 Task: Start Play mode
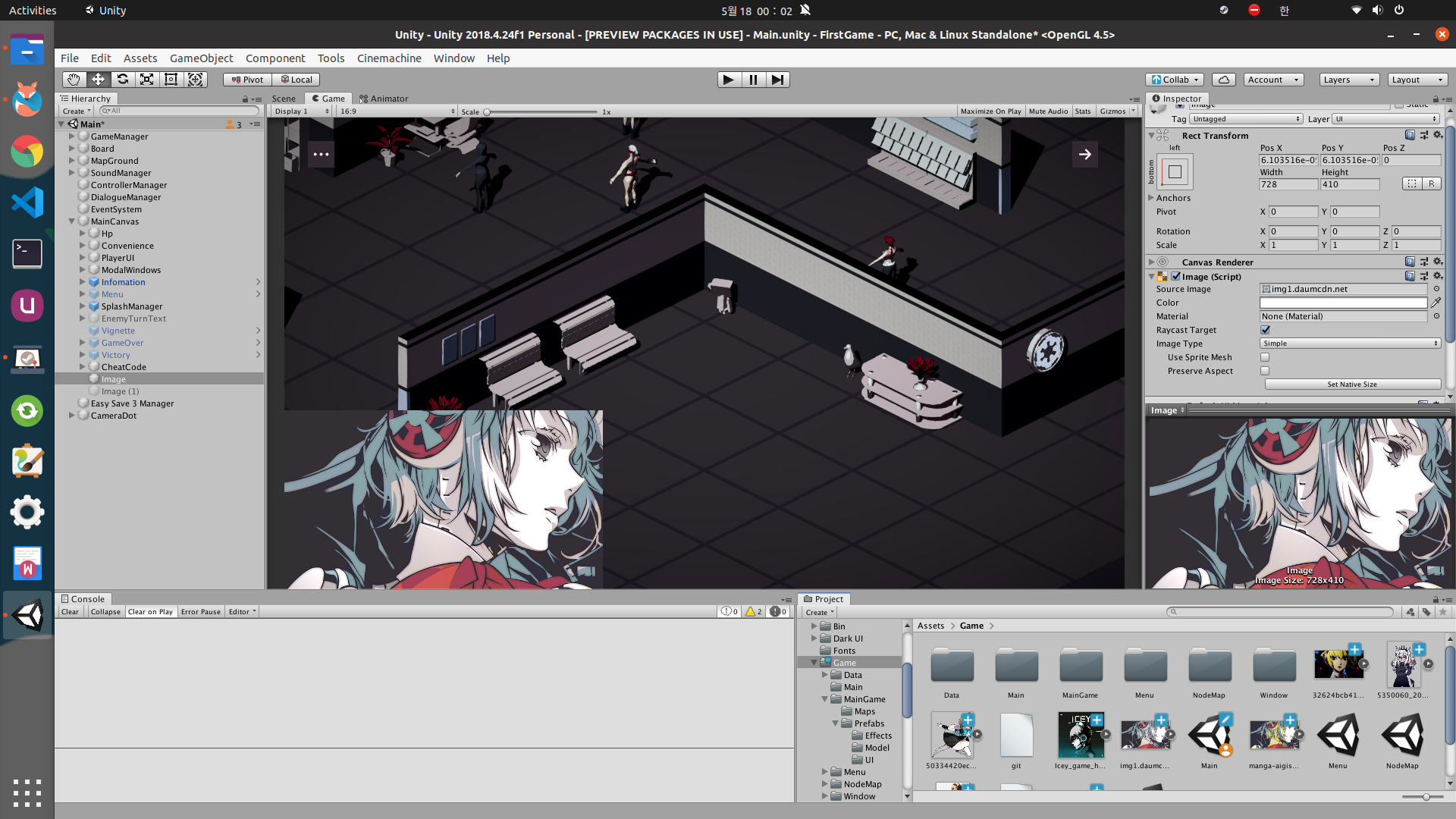click(x=729, y=80)
